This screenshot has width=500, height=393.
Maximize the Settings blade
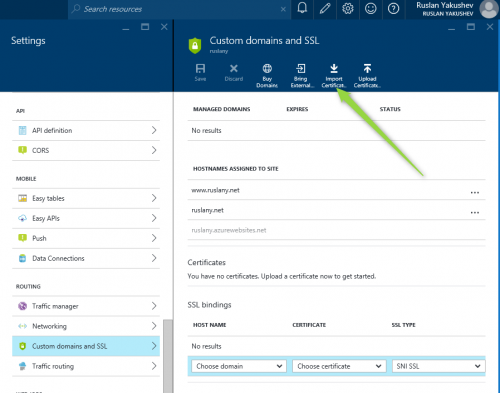(145, 27)
